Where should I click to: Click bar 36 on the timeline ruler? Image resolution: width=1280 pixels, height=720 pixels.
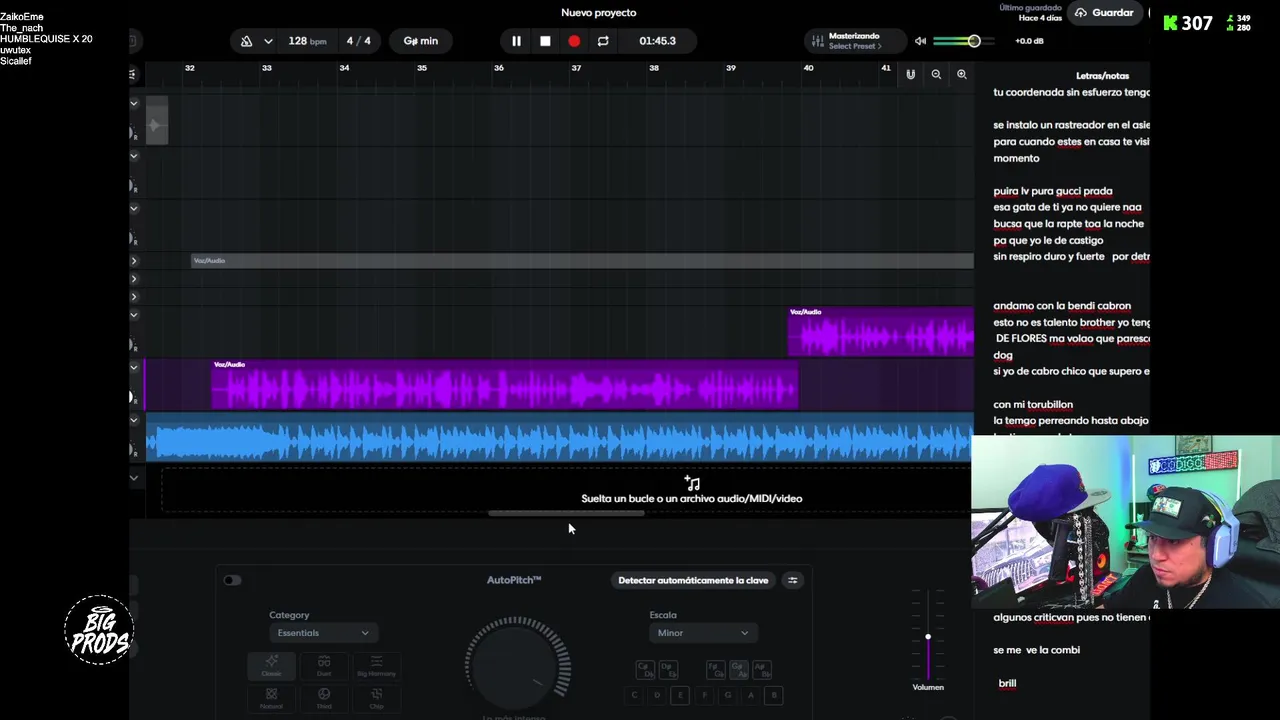tap(499, 68)
